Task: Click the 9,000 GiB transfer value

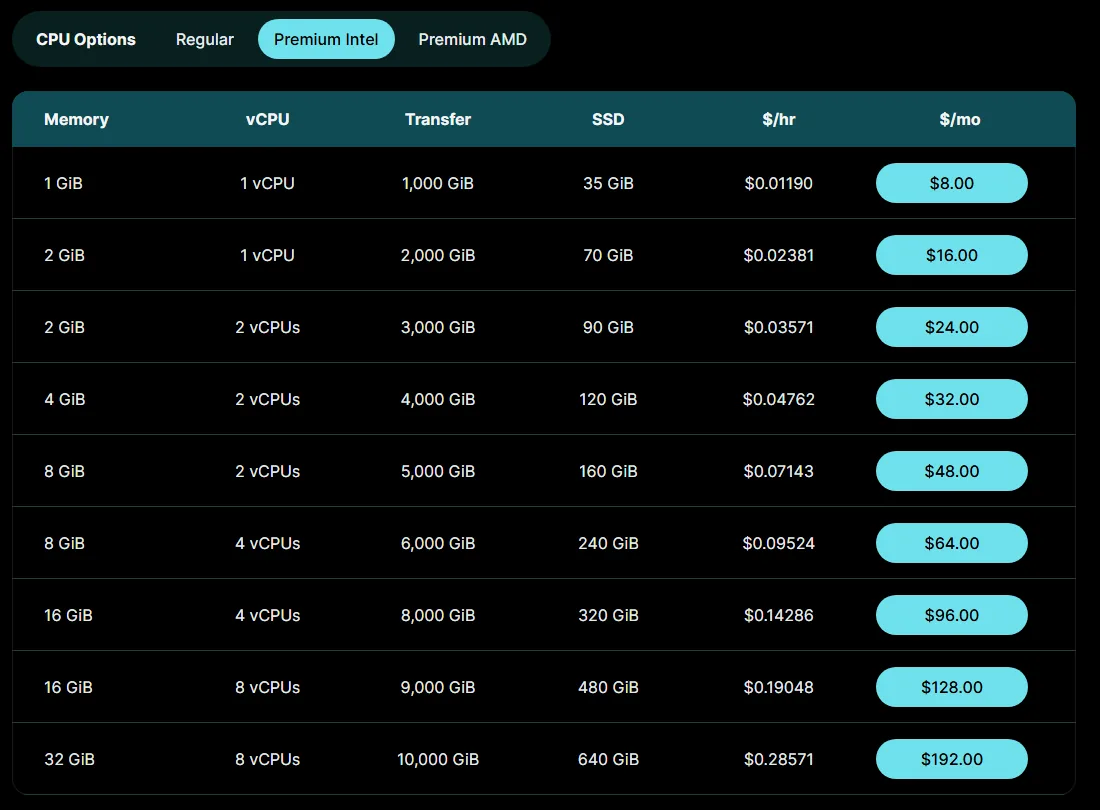Action: 438,687
